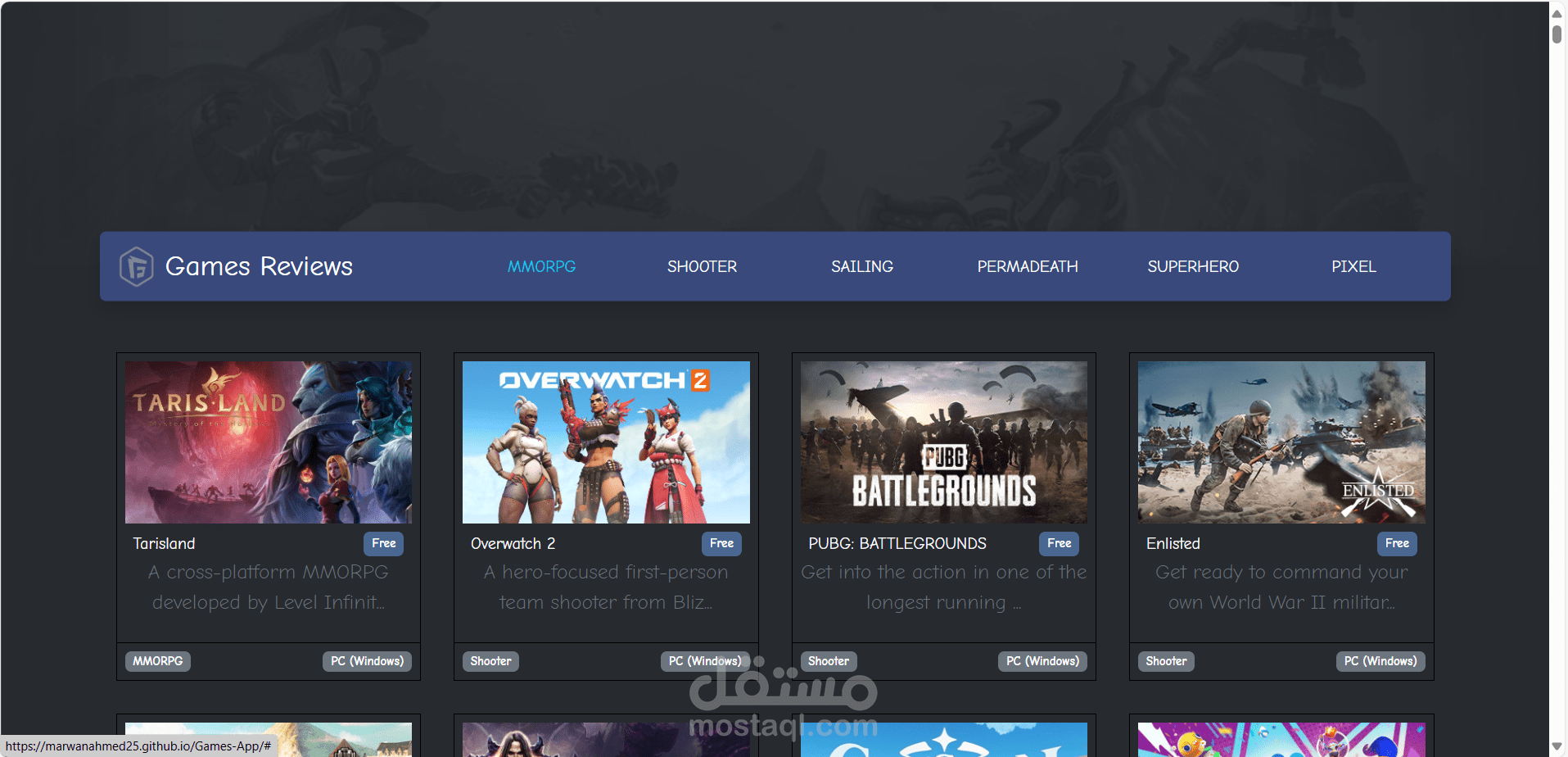Click the PUBG: BATTLEGROUNDS title
This screenshot has width=1568, height=757.
(x=897, y=543)
